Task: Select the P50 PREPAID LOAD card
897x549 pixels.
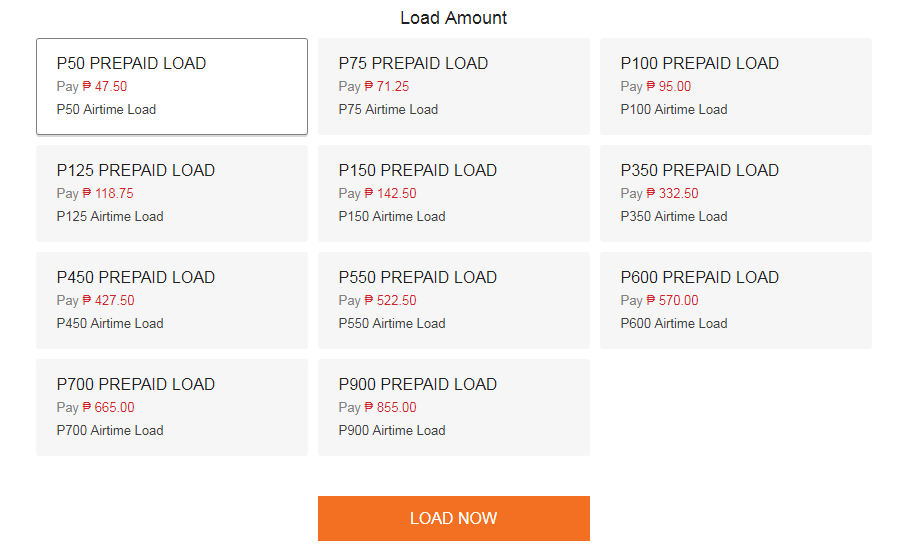Action: pos(171,86)
